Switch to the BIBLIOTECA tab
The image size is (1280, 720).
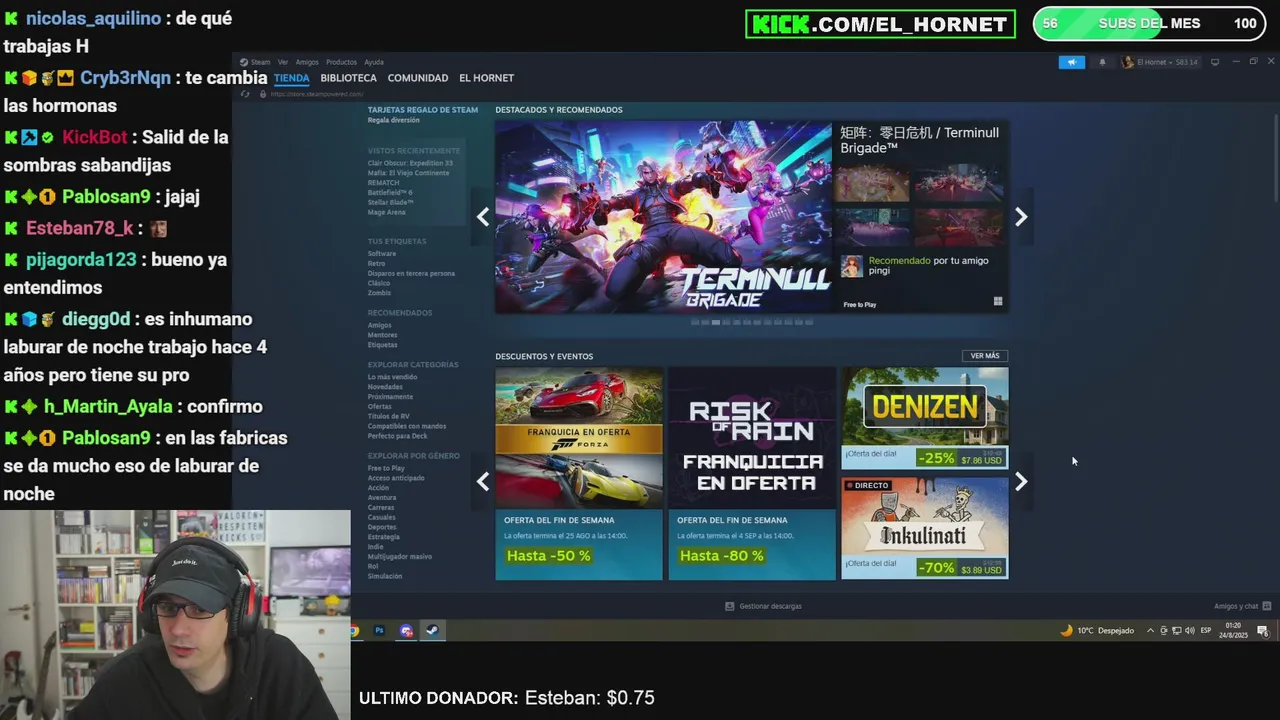348,78
